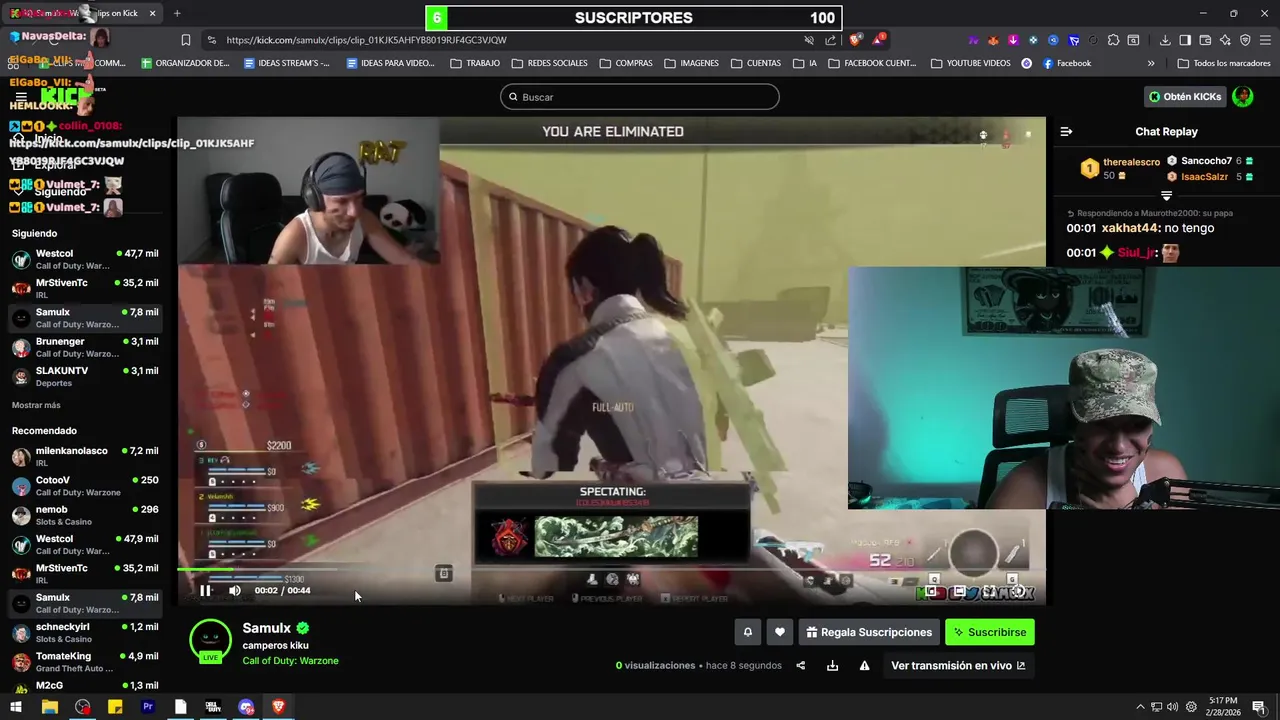Open MrStivenTc channel in Siguiendo list

click(x=85, y=289)
